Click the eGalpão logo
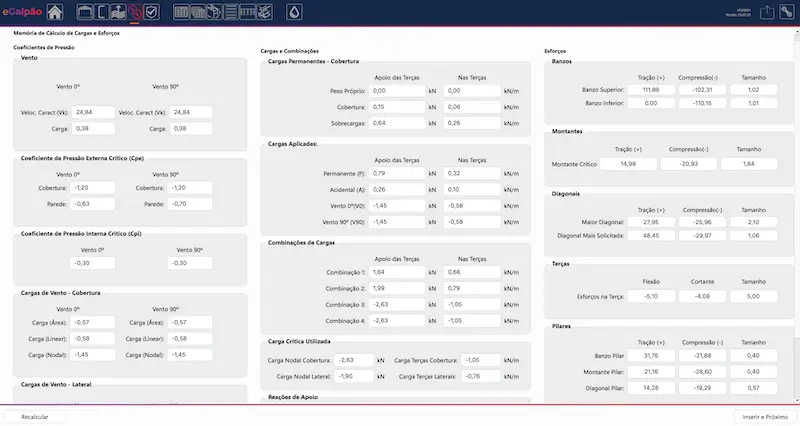 (21, 12)
